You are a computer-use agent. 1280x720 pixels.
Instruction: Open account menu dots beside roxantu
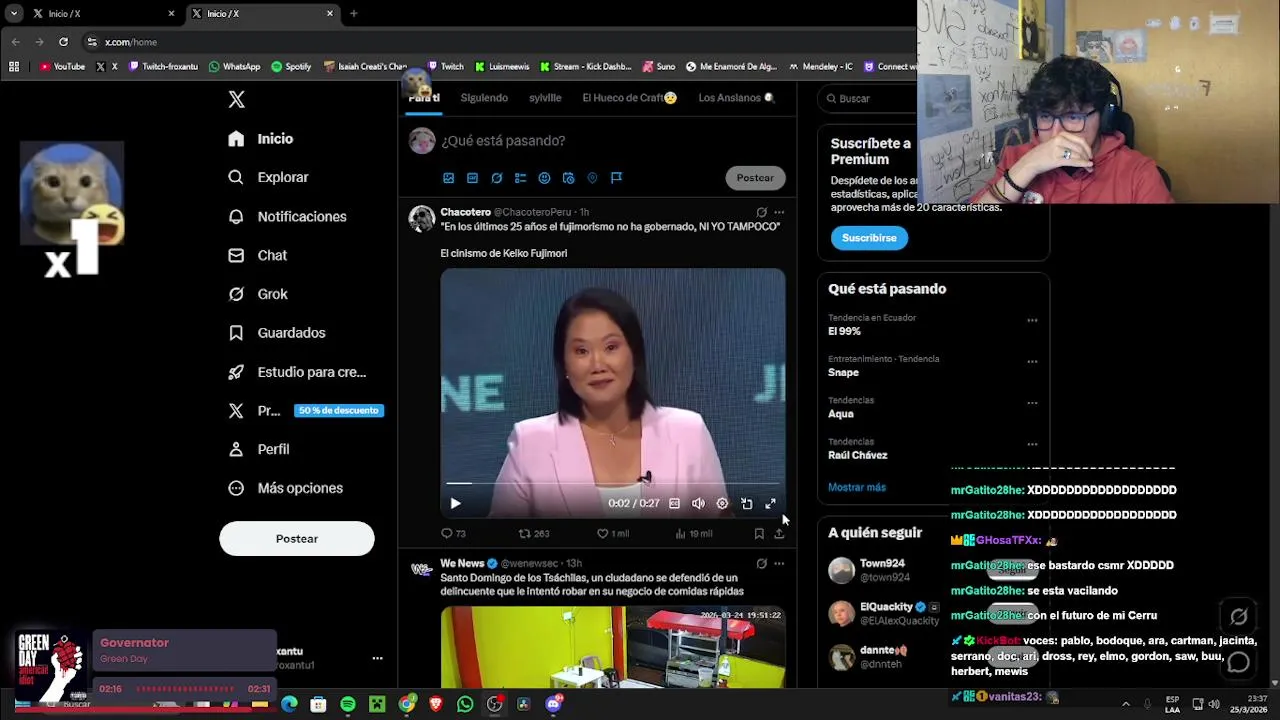click(x=377, y=658)
